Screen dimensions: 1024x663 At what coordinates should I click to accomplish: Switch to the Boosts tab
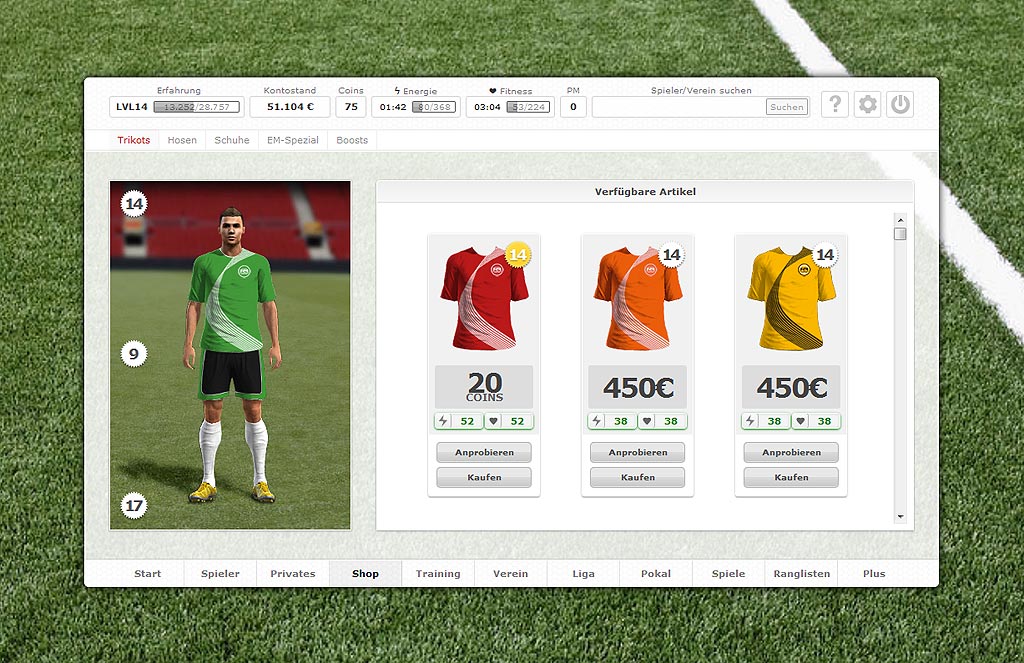[x=352, y=140]
